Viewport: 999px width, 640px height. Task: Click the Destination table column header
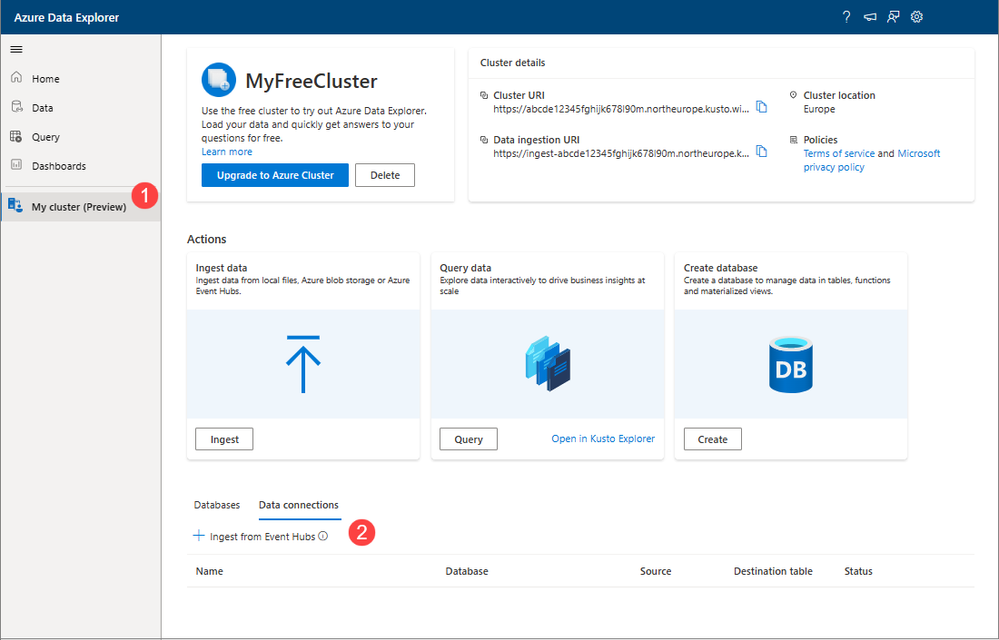[773, 571]
